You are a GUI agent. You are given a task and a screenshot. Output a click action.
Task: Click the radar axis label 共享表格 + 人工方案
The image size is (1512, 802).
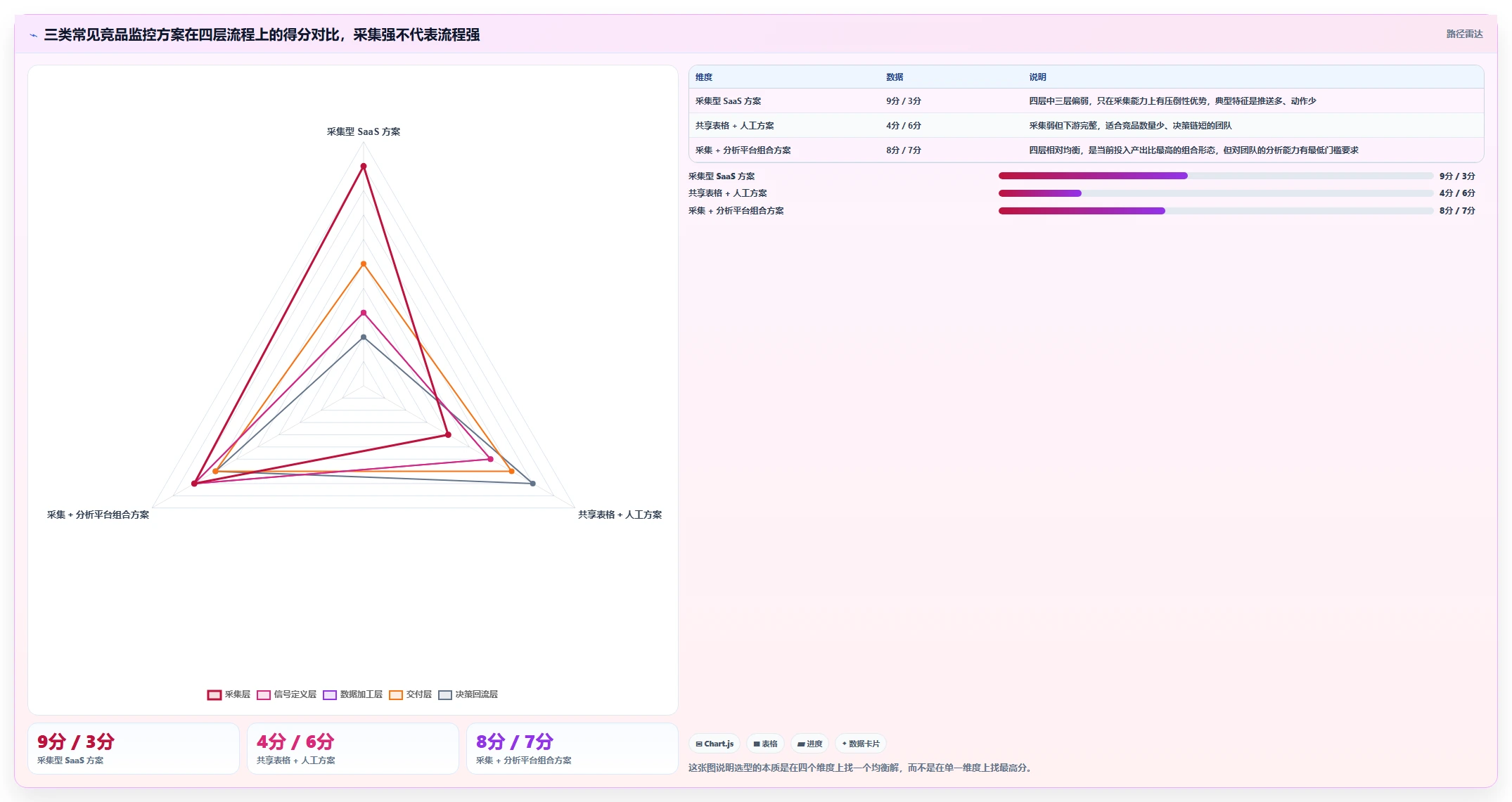(x=620, y=515)
